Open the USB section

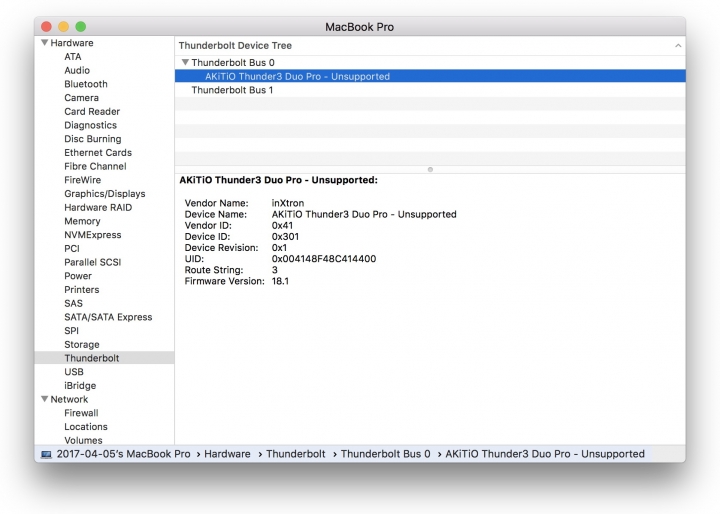click(x=74, y=372)
